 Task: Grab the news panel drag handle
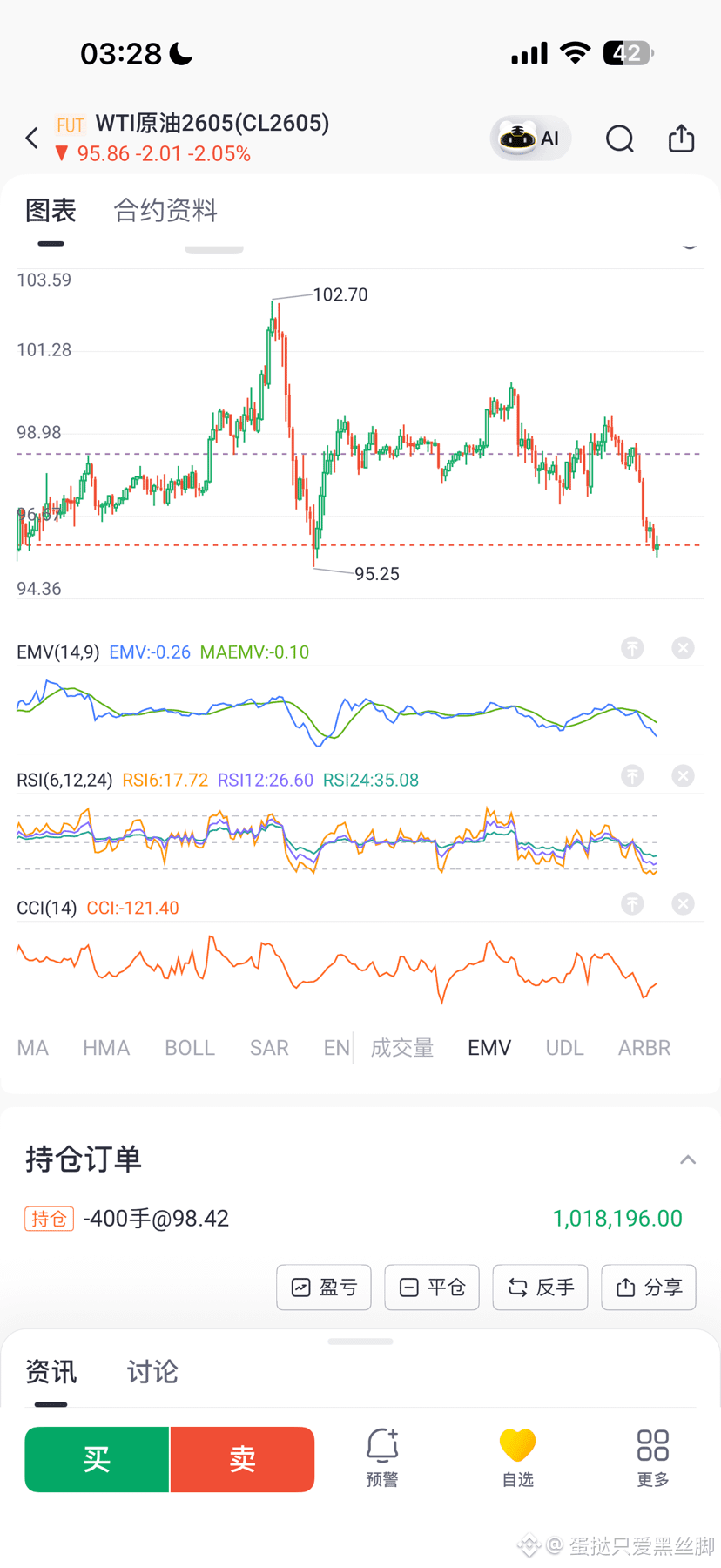pos(360,1342)
